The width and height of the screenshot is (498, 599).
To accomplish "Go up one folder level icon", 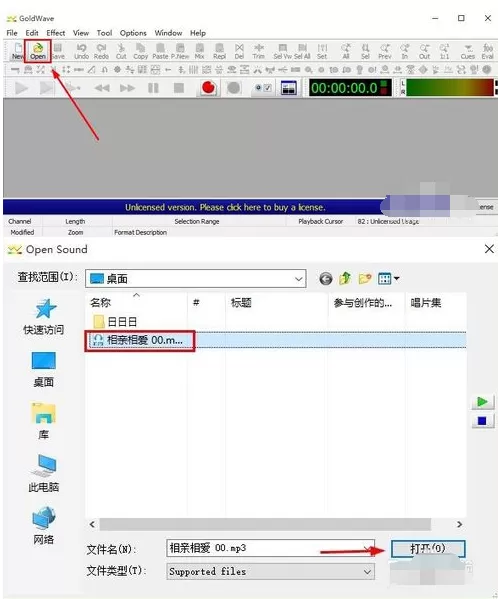I will tap(345, 279).
